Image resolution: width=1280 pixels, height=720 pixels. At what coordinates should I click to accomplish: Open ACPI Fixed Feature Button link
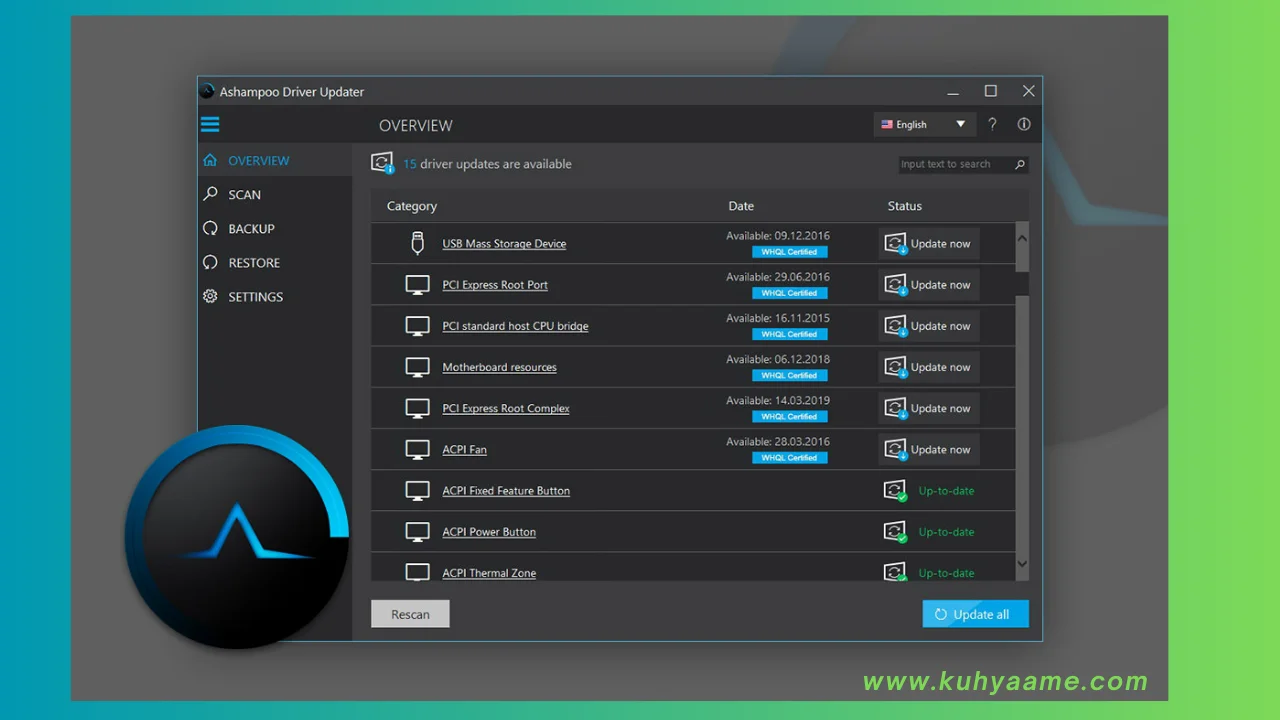506,491
